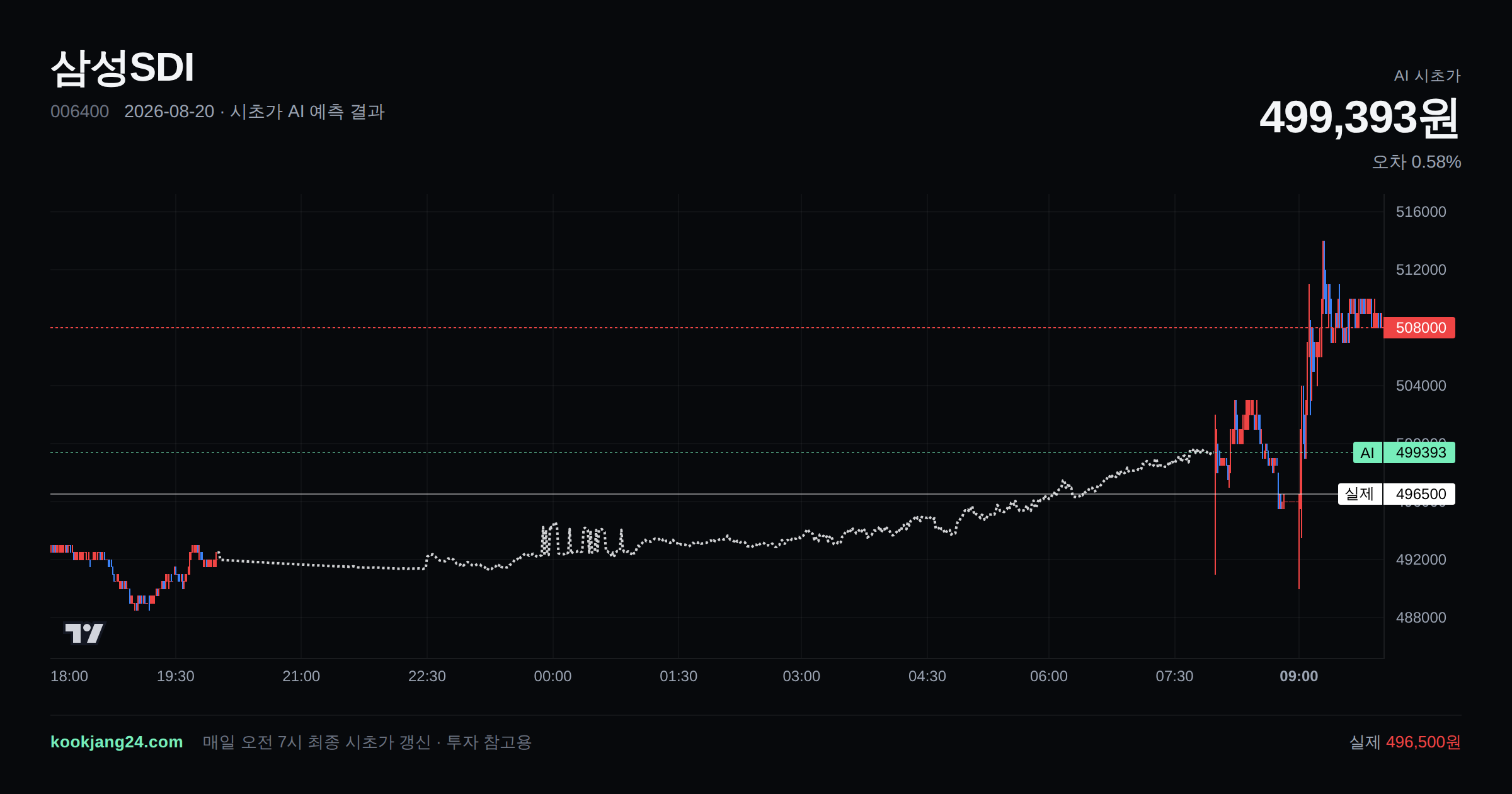Click the green AI 499393 price label
The height and width of the screenshot is (794, 1512).
pos(1404,452)
